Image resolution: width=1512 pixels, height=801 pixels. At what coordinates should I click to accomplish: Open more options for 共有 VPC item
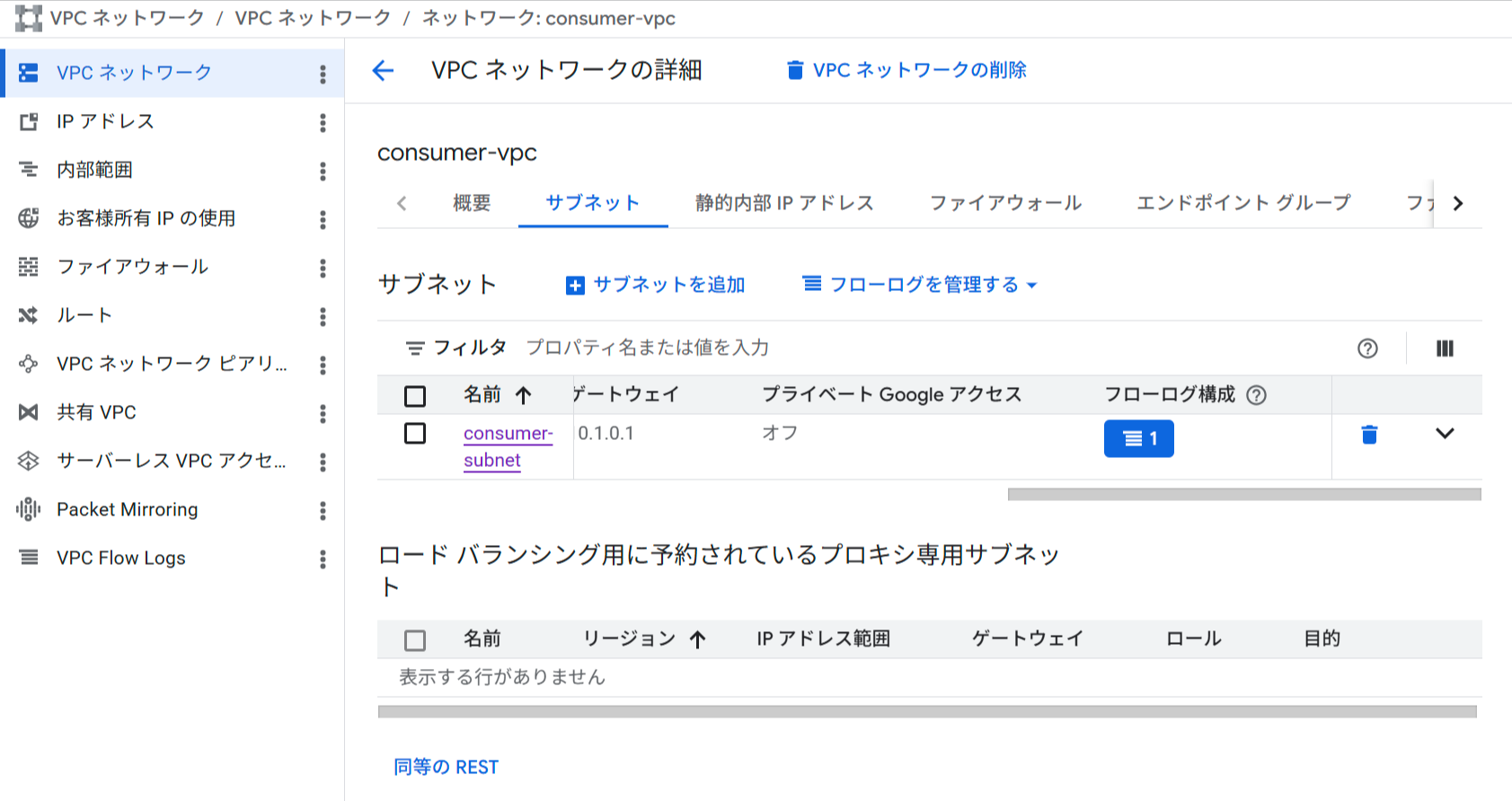pyautogui.click(x=323, y=413)
